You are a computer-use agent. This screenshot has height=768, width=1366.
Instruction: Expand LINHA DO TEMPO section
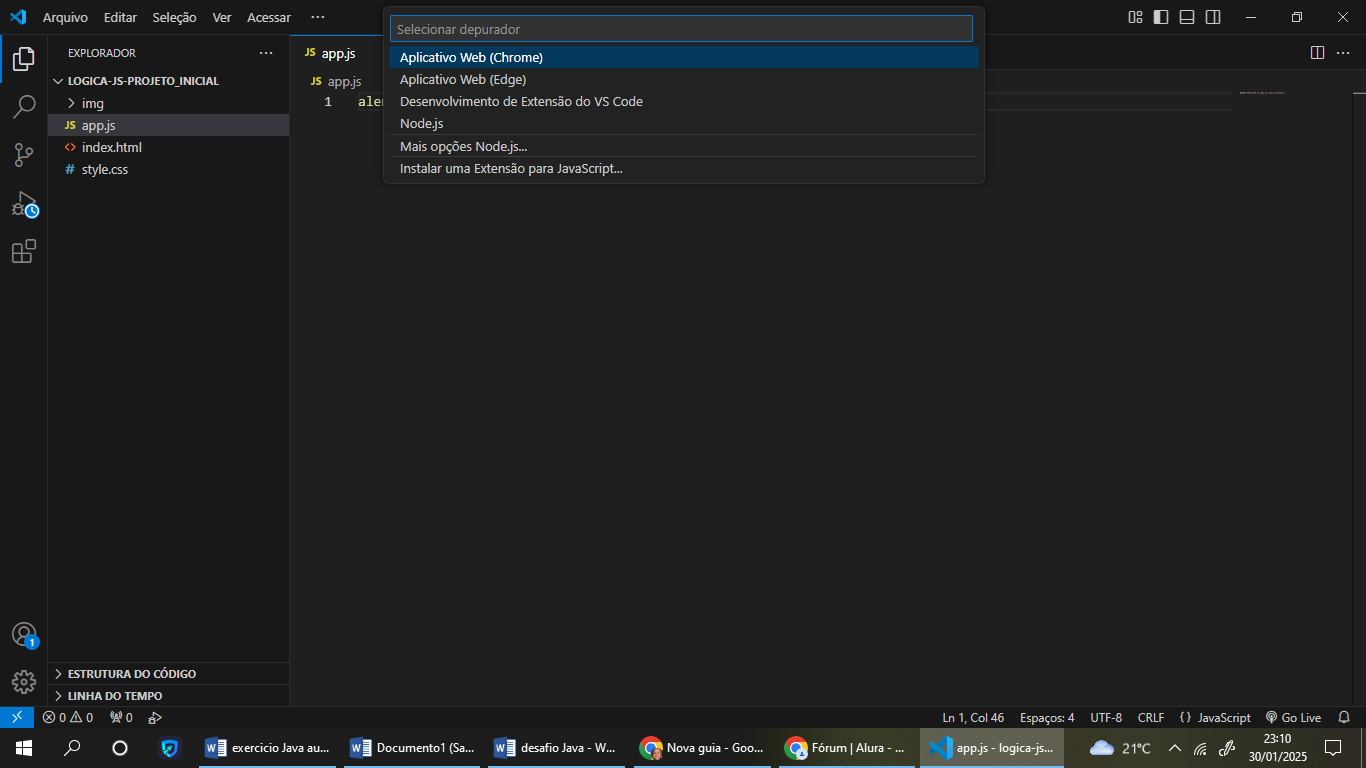click(x=168, y=695)
